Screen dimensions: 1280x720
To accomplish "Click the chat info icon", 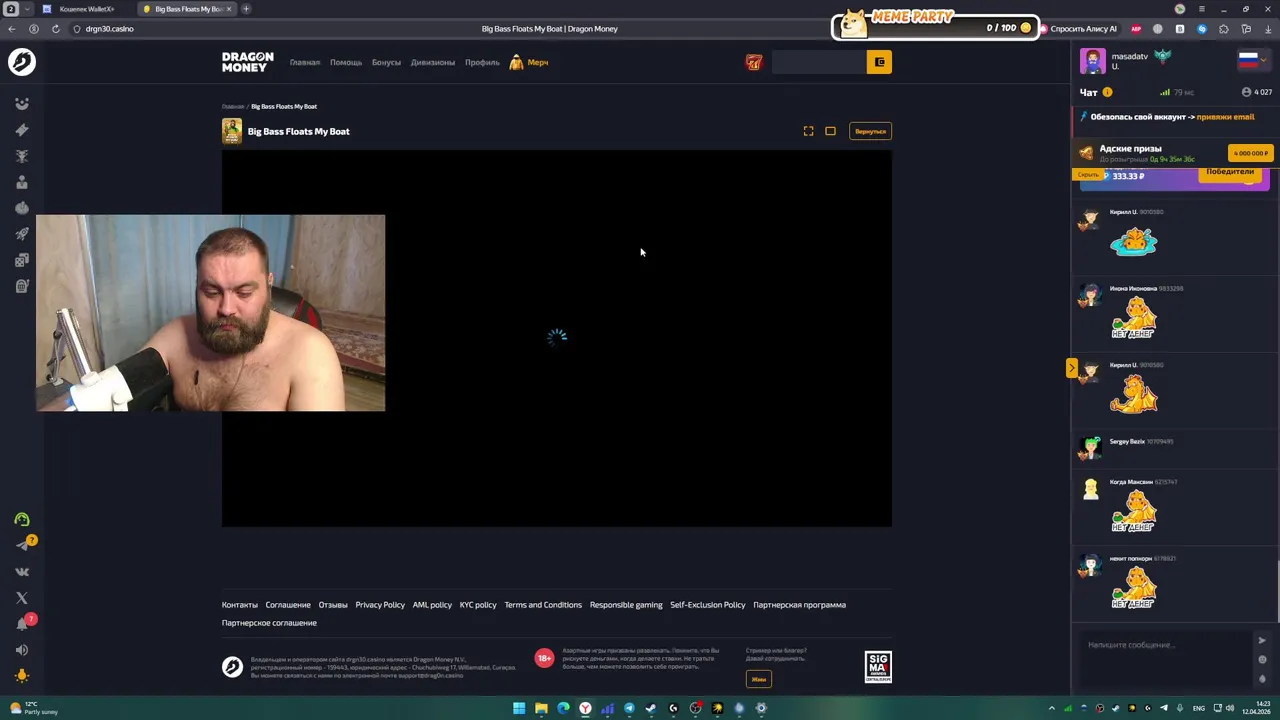I will coord(1107,92).
